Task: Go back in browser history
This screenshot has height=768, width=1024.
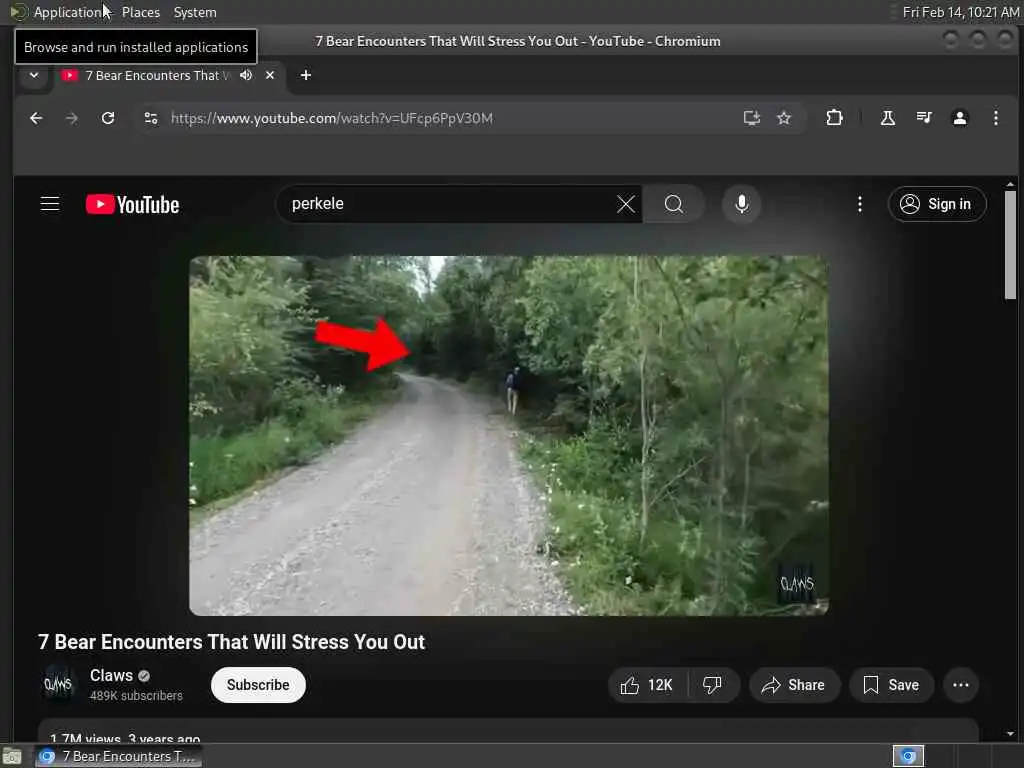Action: pos(36,118)
